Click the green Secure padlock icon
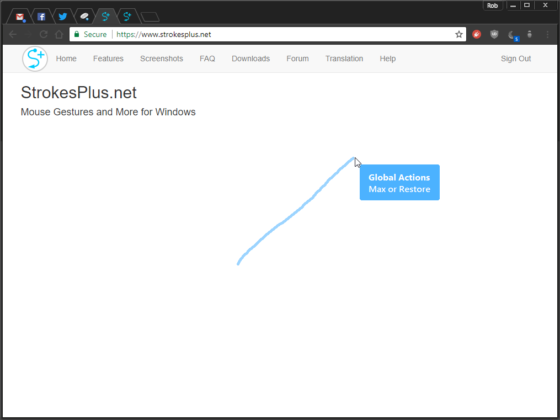 pyautogui.click(x=76, y=34)
